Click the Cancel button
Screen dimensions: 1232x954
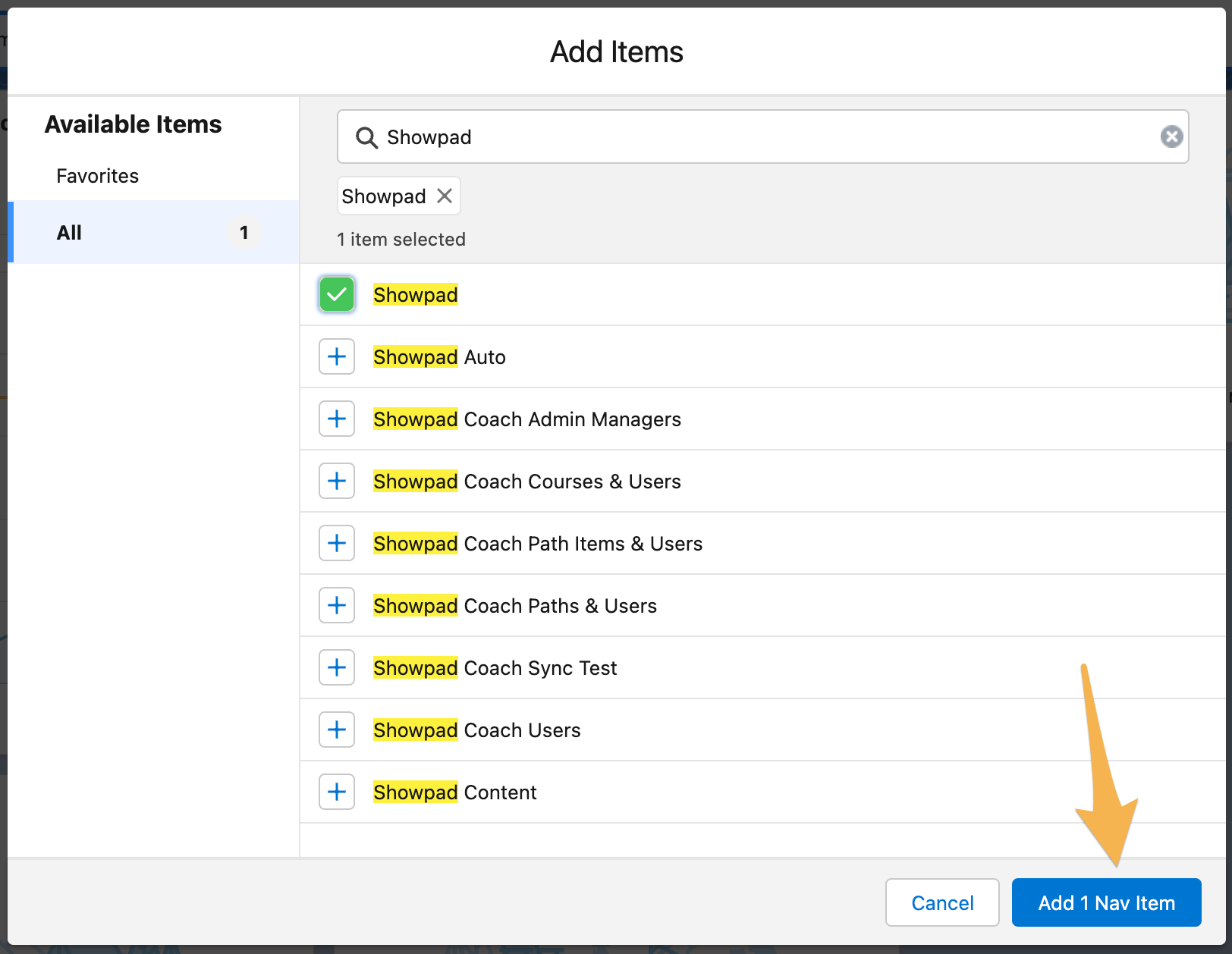(942, 902)
